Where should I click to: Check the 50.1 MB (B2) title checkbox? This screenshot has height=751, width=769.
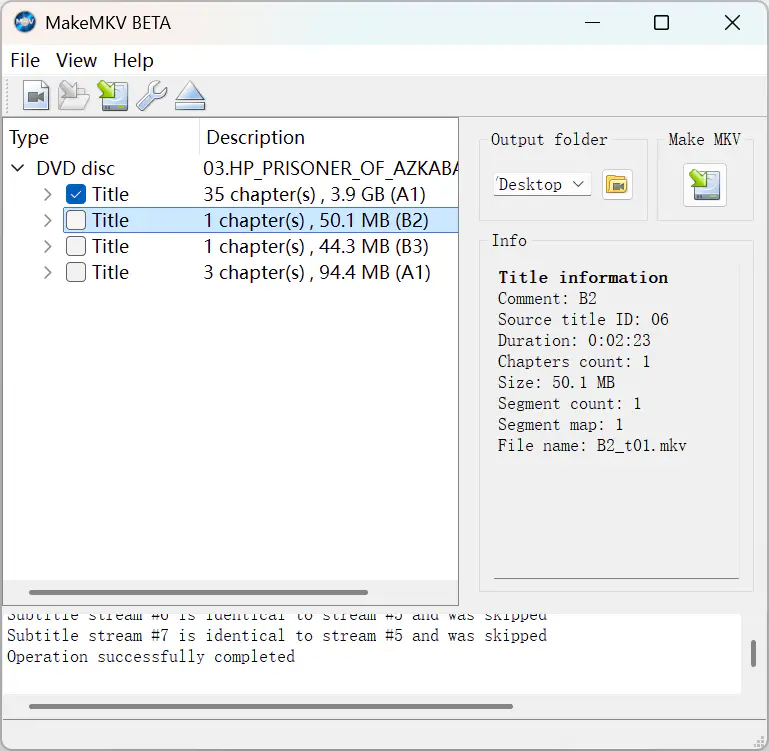(76, 220)
